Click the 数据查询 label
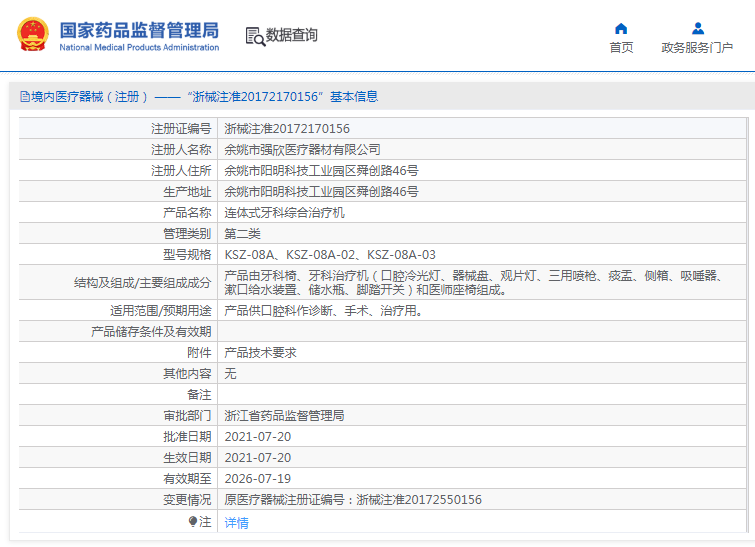The height and width of the screenshot is (547, 755). pos(292,35)
